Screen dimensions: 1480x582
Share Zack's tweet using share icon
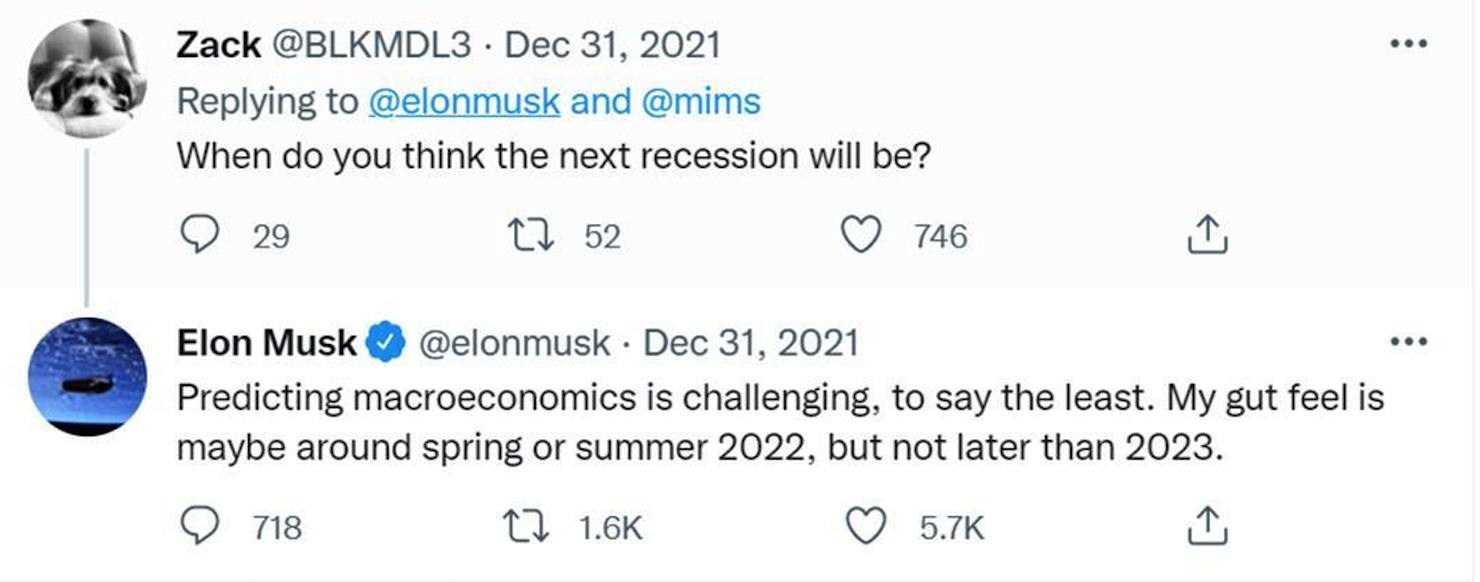(x=1207, y=236)
